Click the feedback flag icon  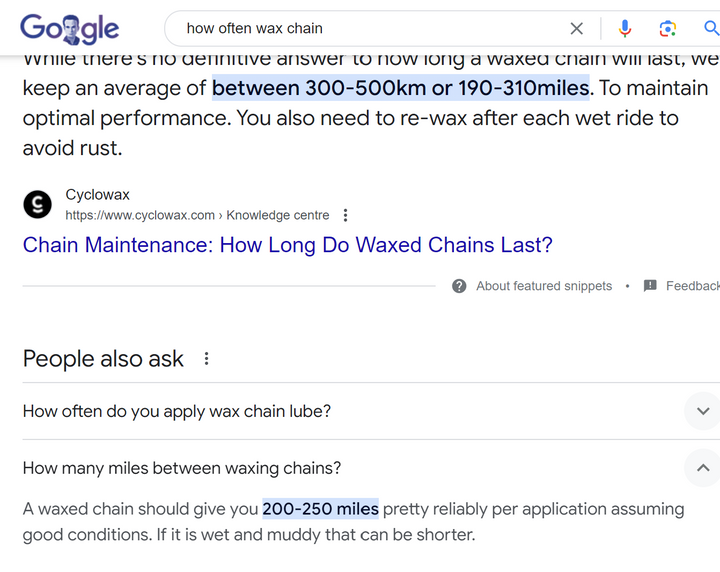650,286
